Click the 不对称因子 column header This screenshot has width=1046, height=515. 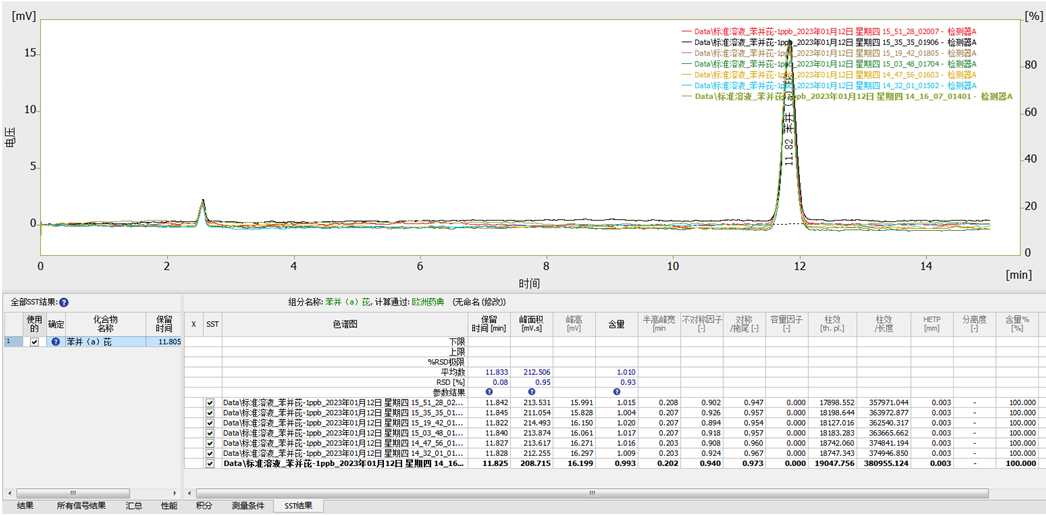click(x=702, y=324)
